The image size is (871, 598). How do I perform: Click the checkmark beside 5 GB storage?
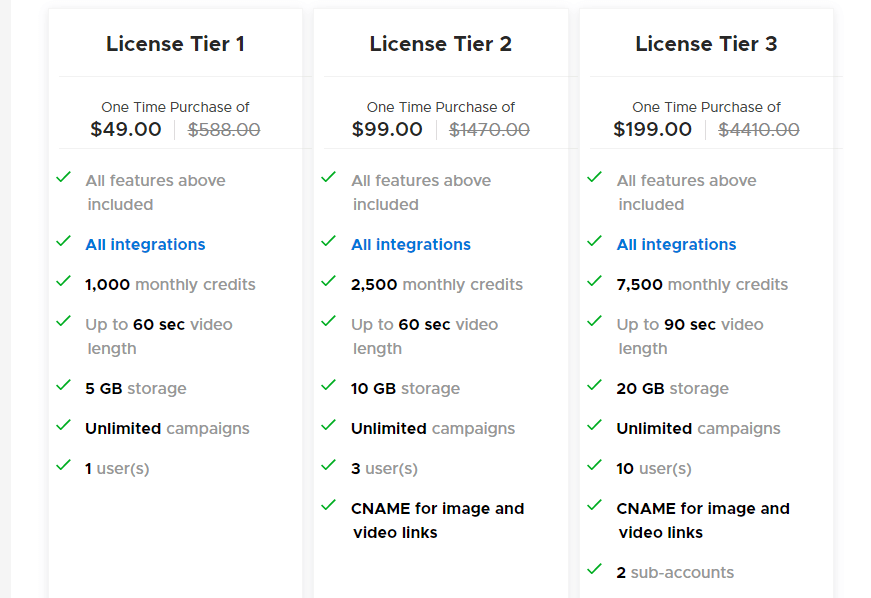pyautogui.click(x=64, y=385)
